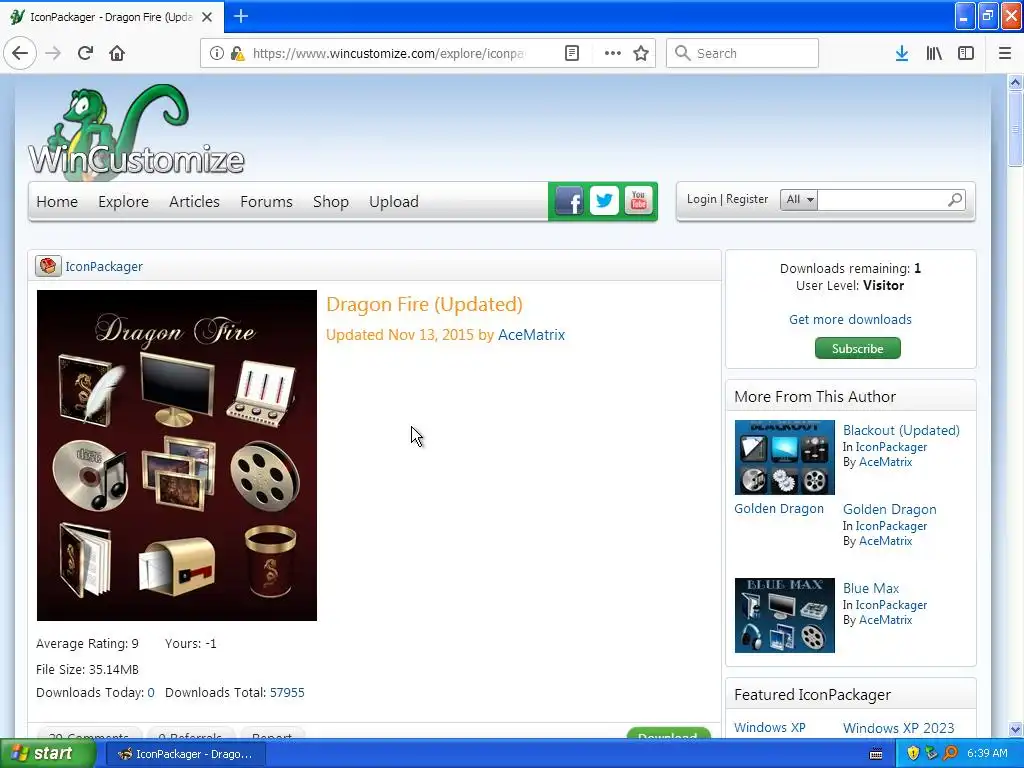The image size is (1024, 768).
Task: Click the page scrollbar down arrow
Action: point(1015,729)
